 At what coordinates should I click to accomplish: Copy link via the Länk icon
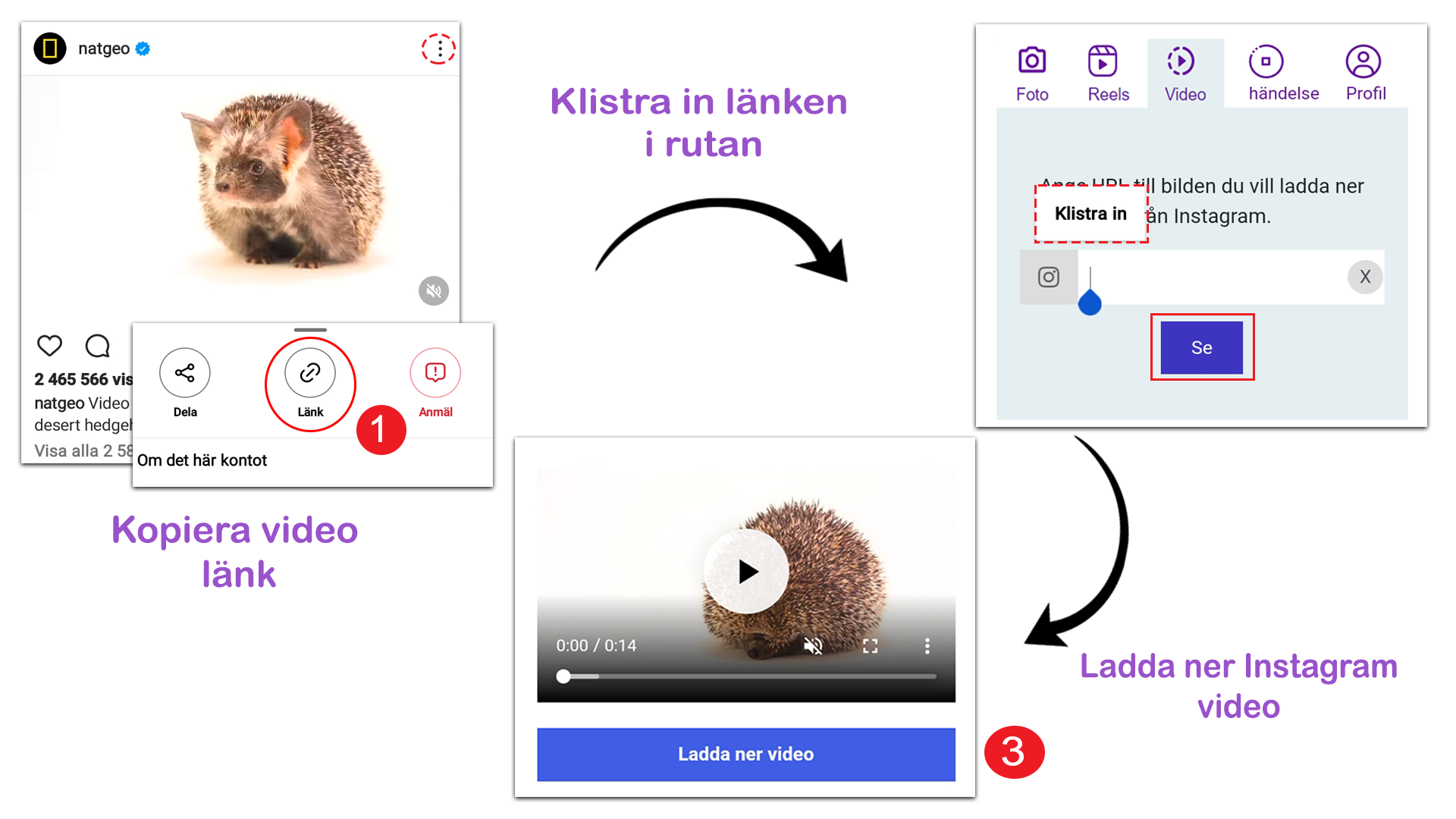point(310,372)
